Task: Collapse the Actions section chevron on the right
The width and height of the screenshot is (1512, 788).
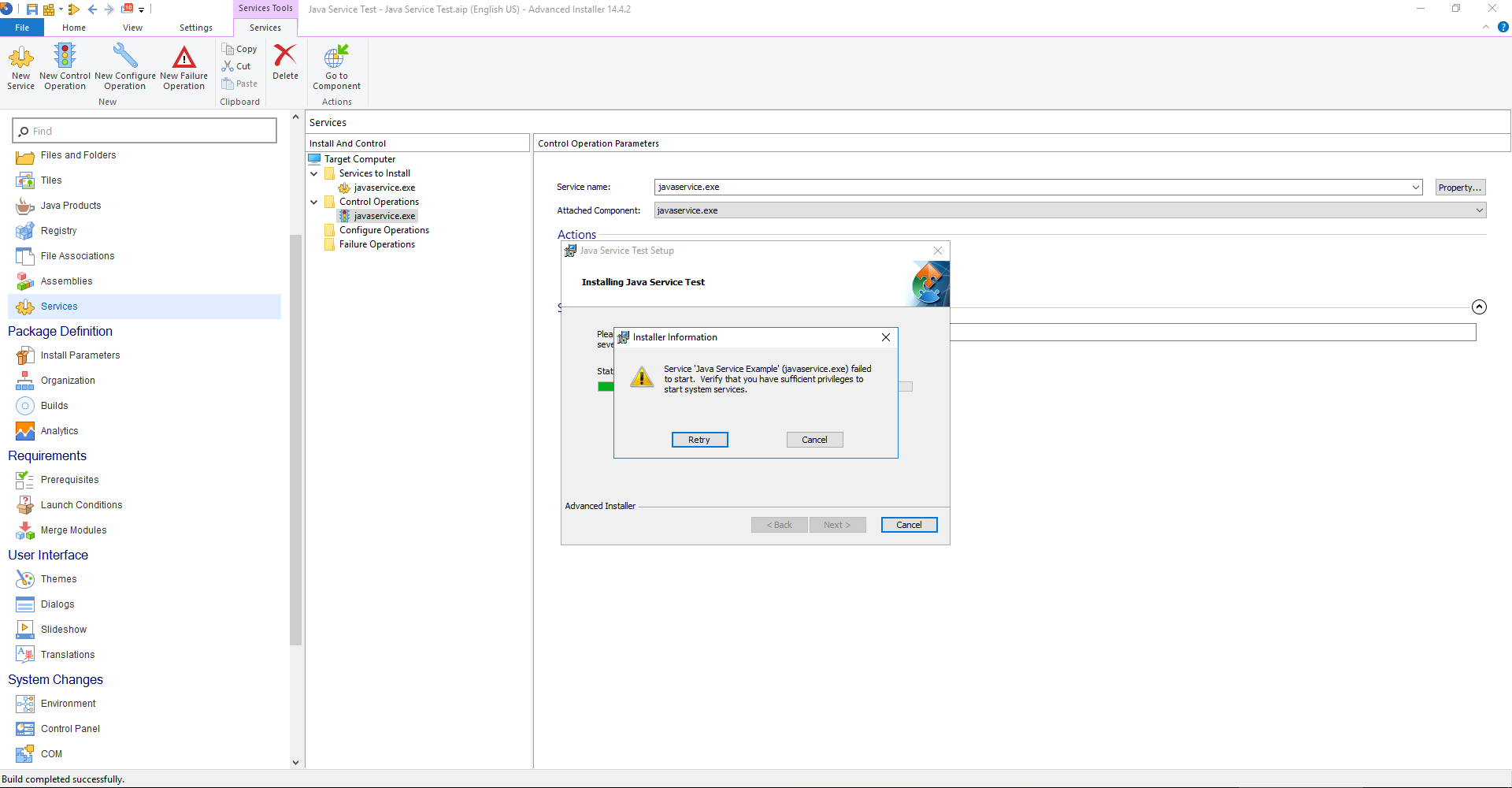Action: tap(1479, 307)
